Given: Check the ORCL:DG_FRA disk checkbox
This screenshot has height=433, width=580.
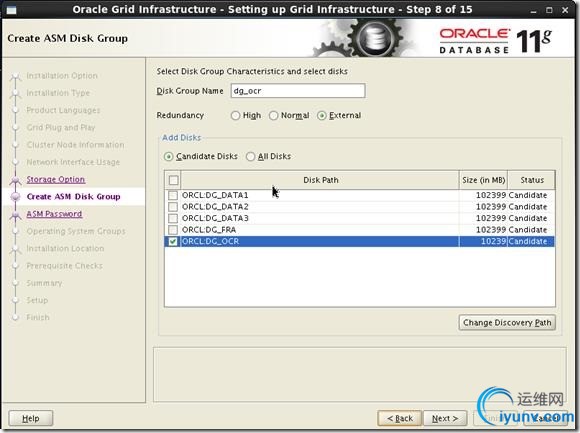Looking at the screenshot, I should pos(173,230).
